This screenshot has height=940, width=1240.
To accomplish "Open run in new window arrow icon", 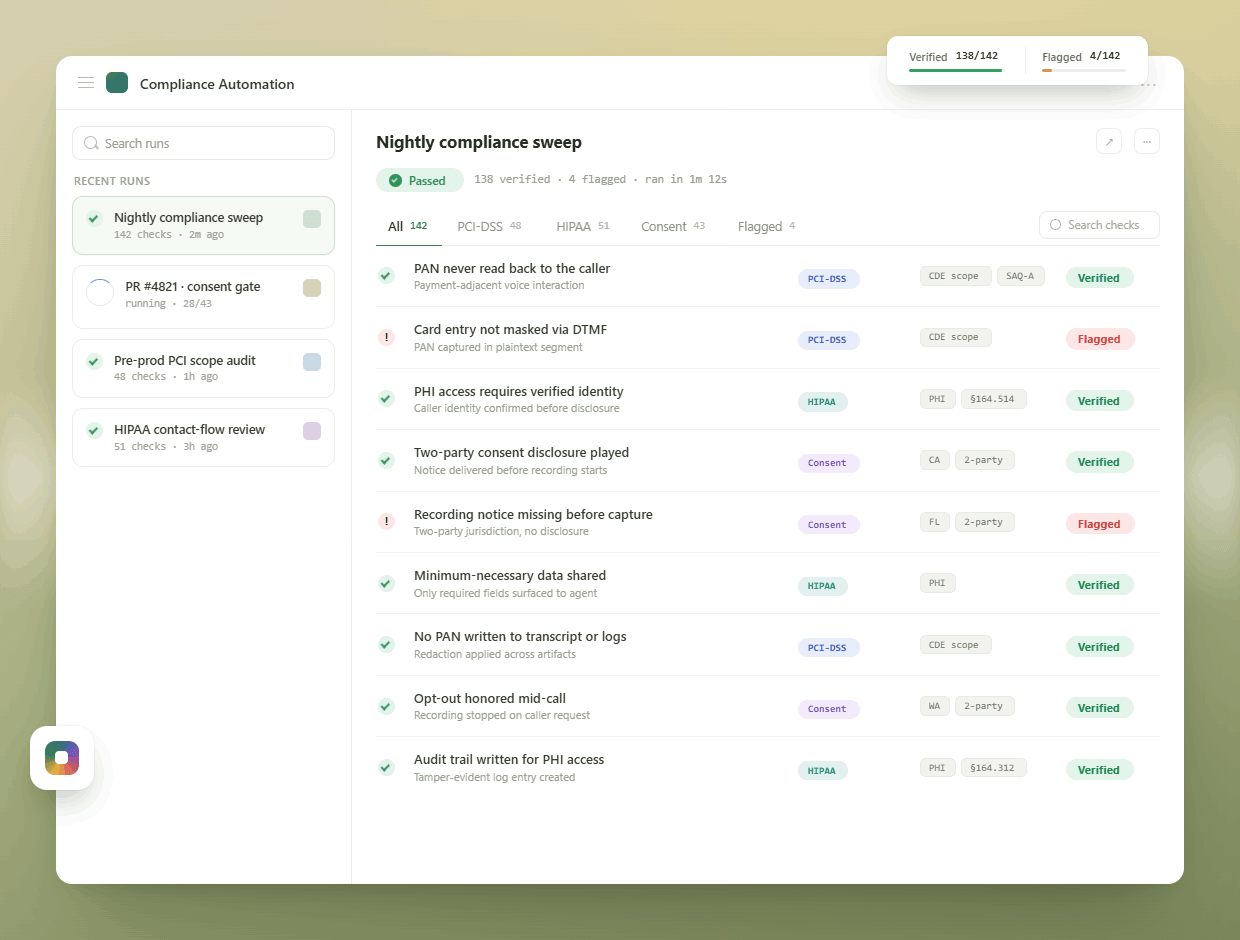I will click(1109, 142).
